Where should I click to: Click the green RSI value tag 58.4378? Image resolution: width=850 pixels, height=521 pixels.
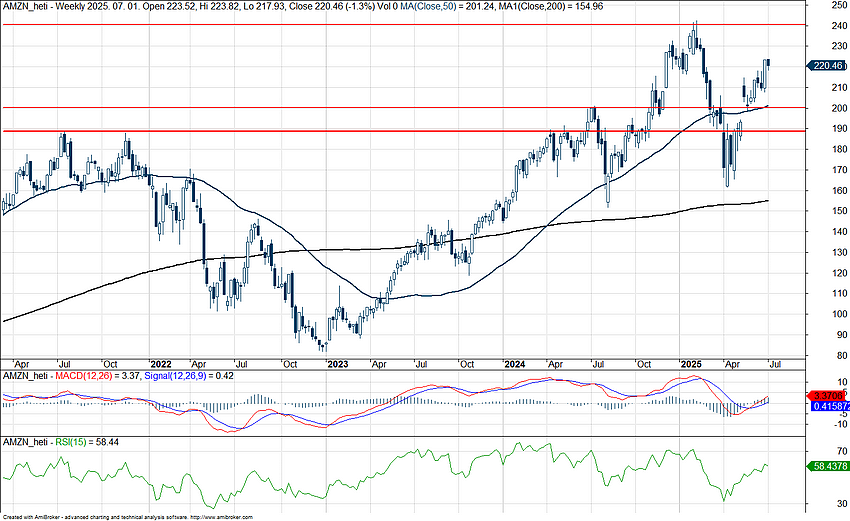[x=827, y=466]
